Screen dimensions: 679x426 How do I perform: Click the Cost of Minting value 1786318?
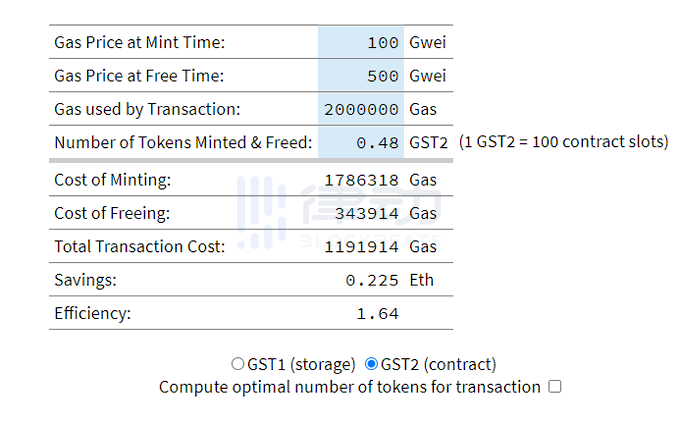point(362,180)
